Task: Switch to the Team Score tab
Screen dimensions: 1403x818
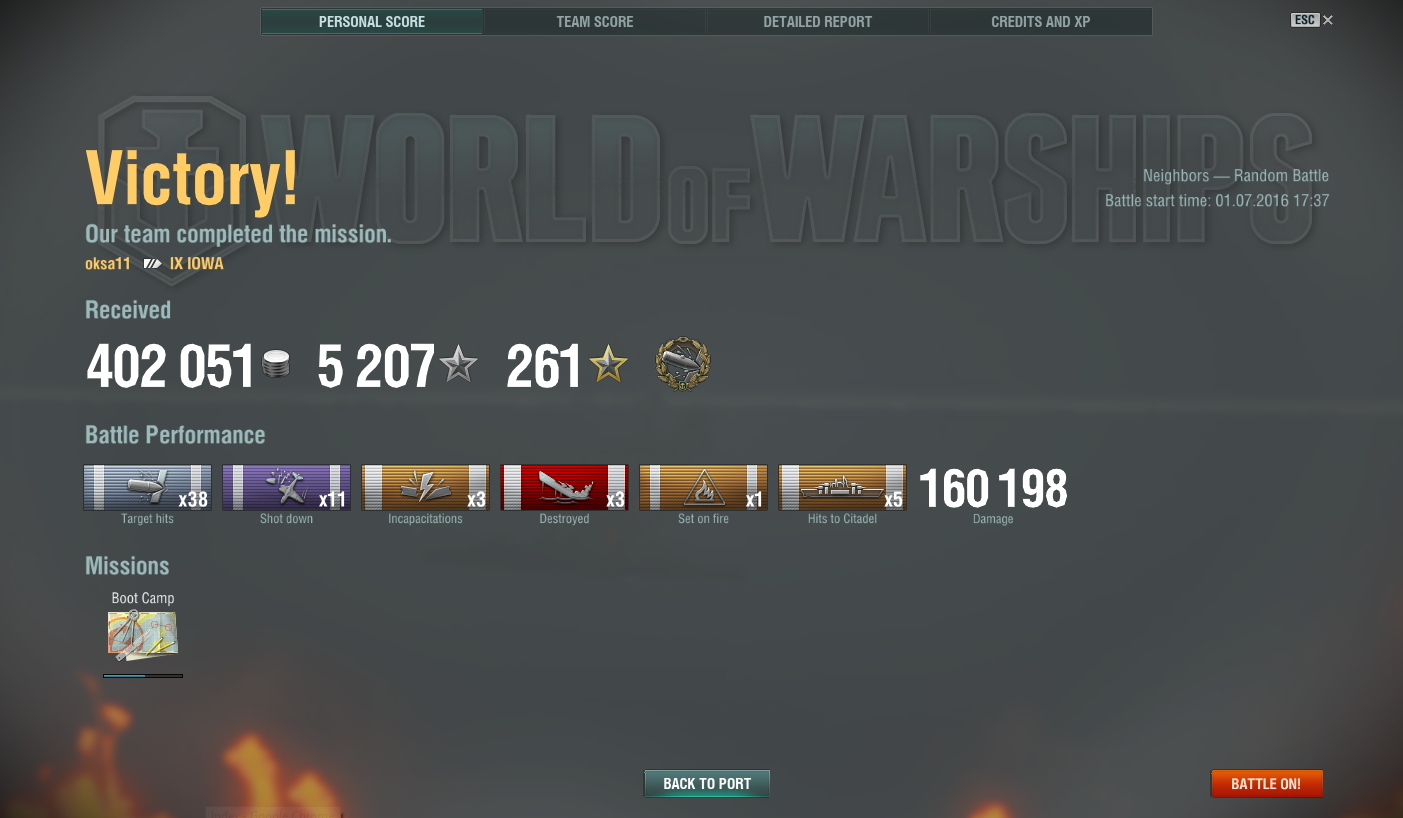Action: [595, 21]
